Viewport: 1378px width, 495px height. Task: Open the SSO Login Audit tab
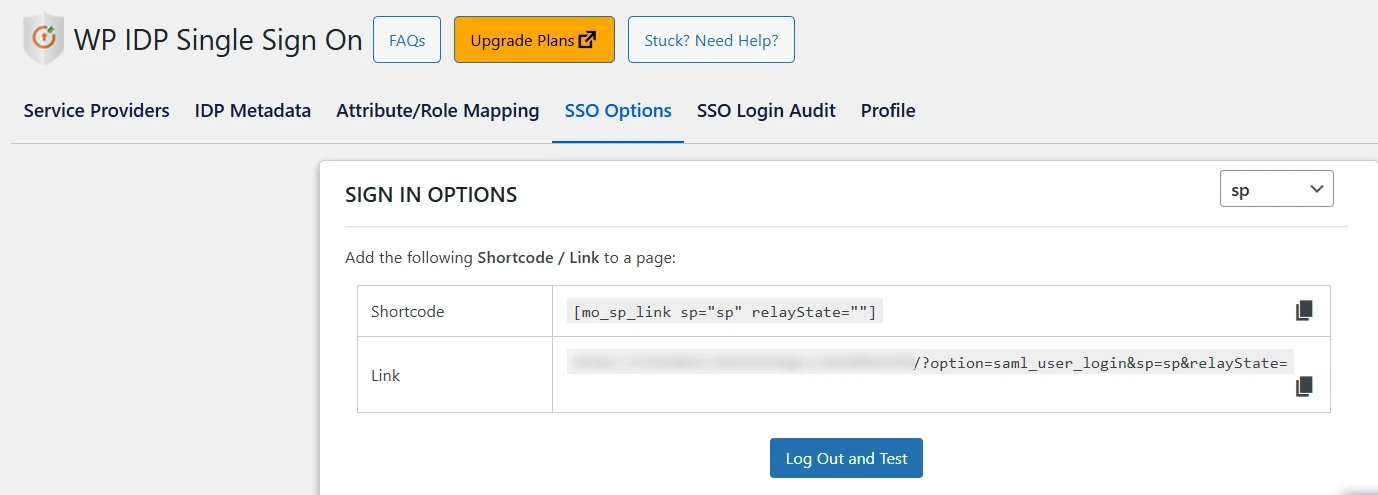(766, 111)
